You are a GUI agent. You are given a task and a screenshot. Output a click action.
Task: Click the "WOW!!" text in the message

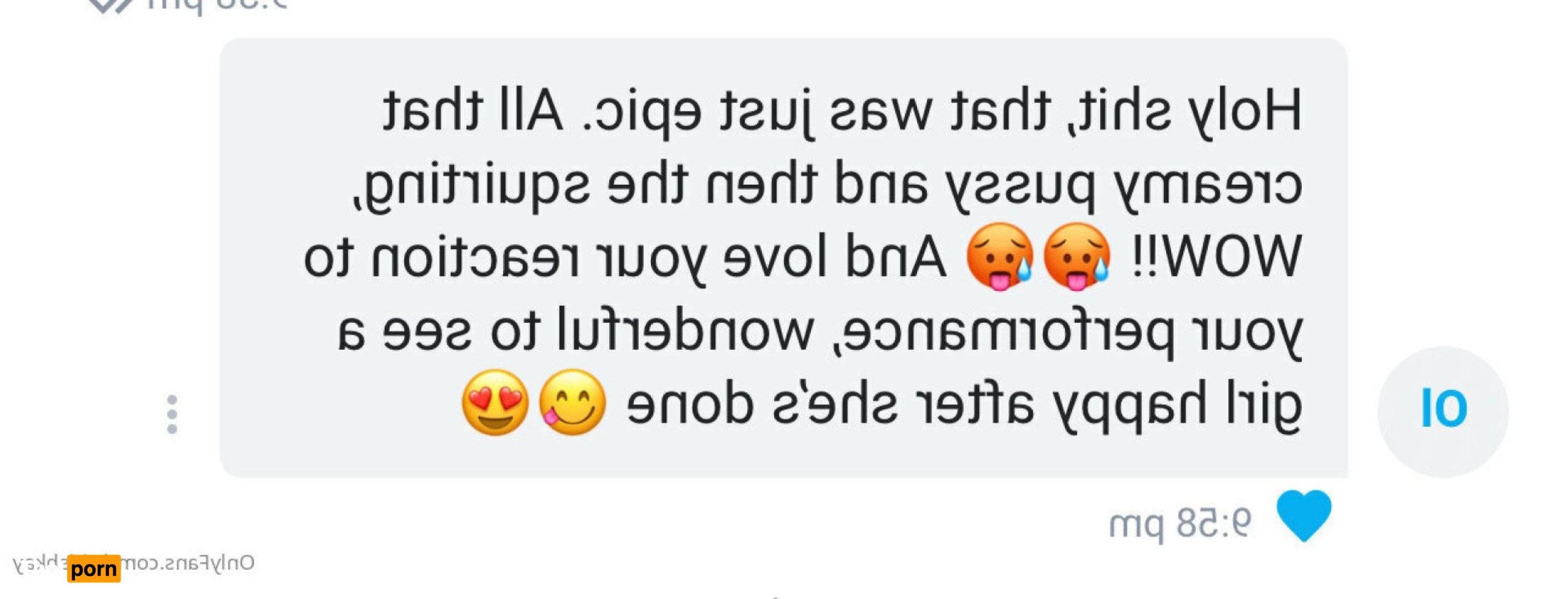pos(1215,257)
